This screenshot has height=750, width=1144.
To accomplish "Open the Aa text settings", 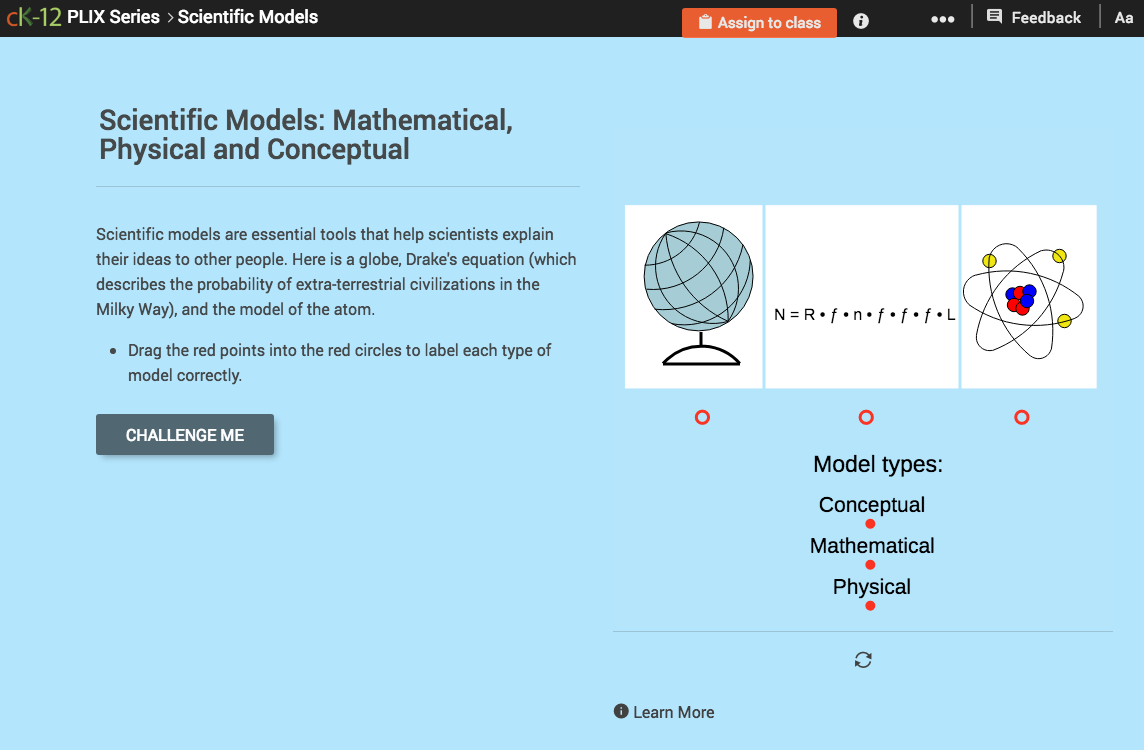I will point(1123,17).
